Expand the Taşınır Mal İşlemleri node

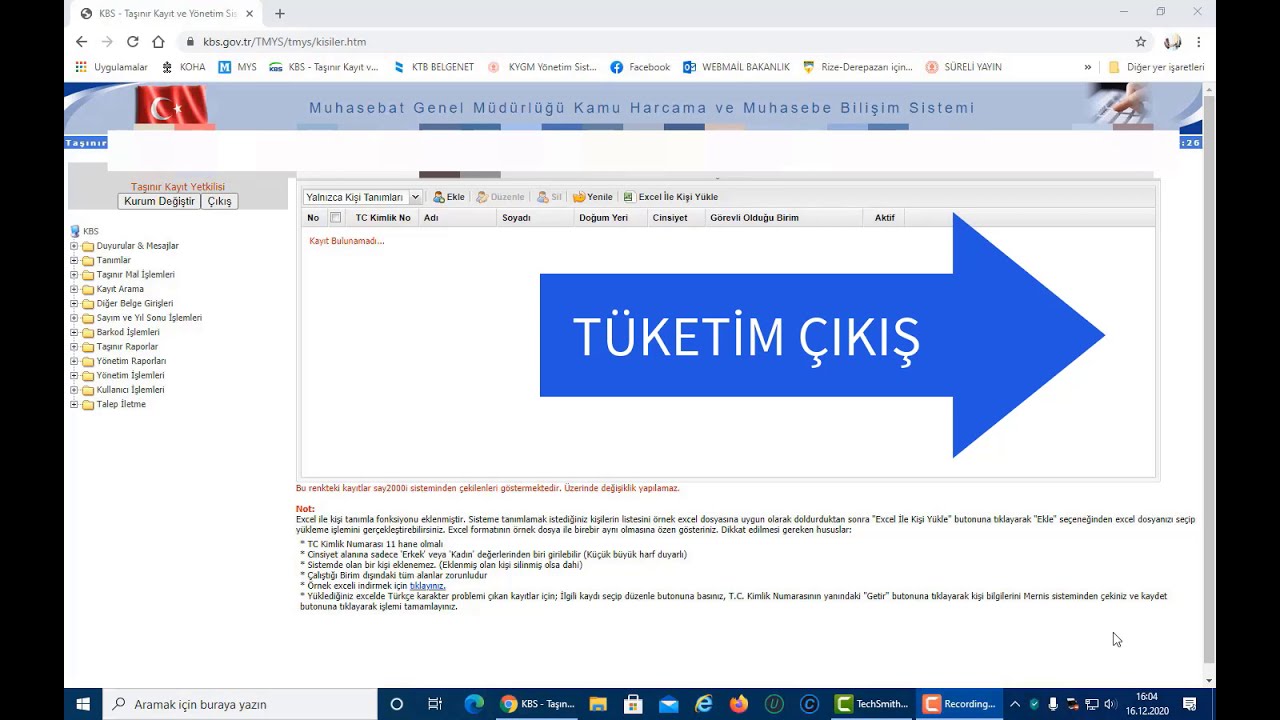[x=74, y=274]
